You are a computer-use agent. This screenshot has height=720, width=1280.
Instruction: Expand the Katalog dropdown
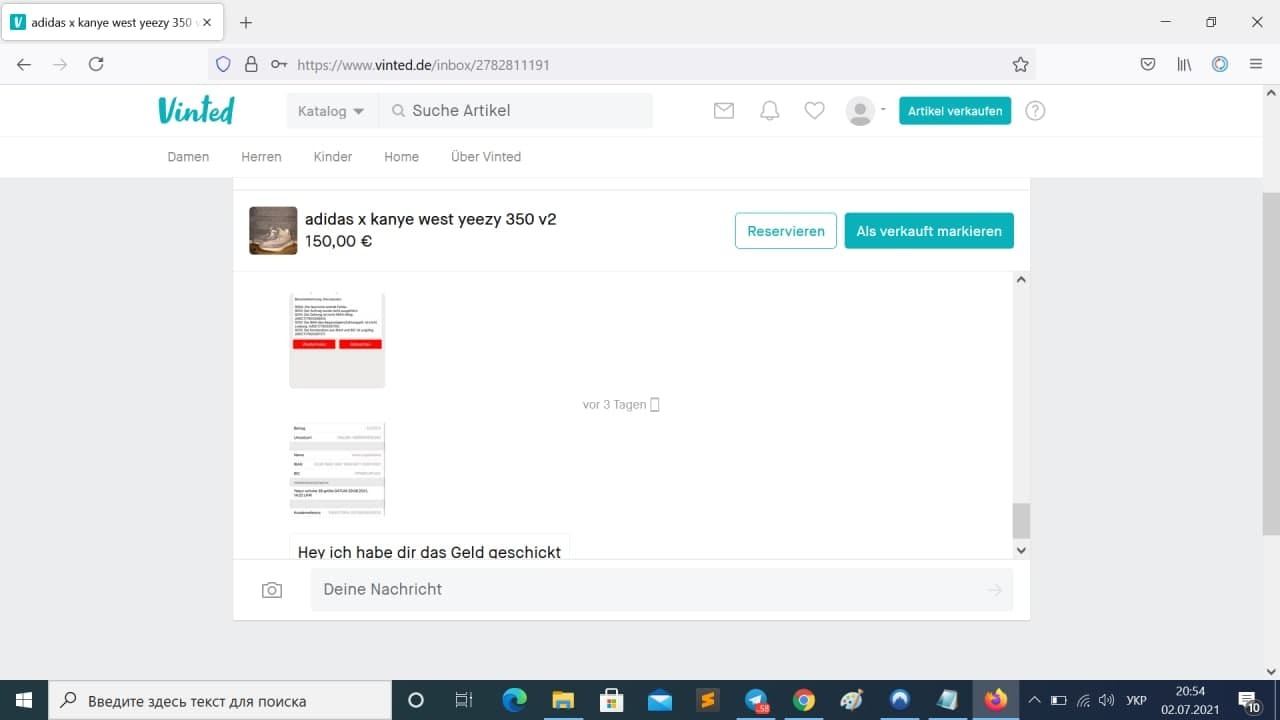(331, 111)
